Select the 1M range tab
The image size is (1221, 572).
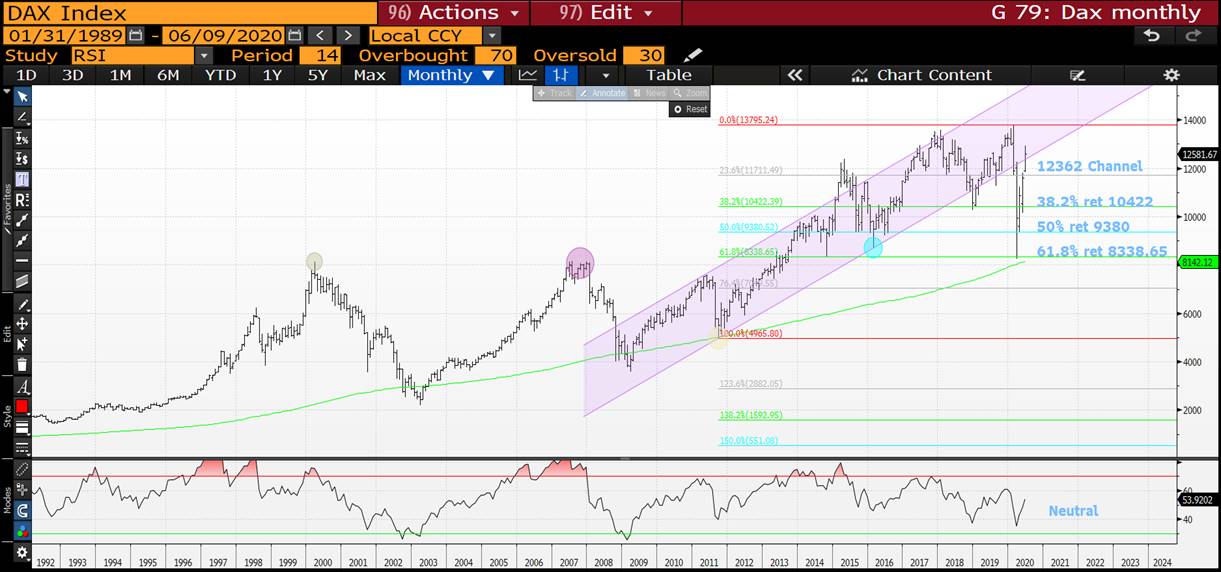pyautogui.click(x=120, y=75)
